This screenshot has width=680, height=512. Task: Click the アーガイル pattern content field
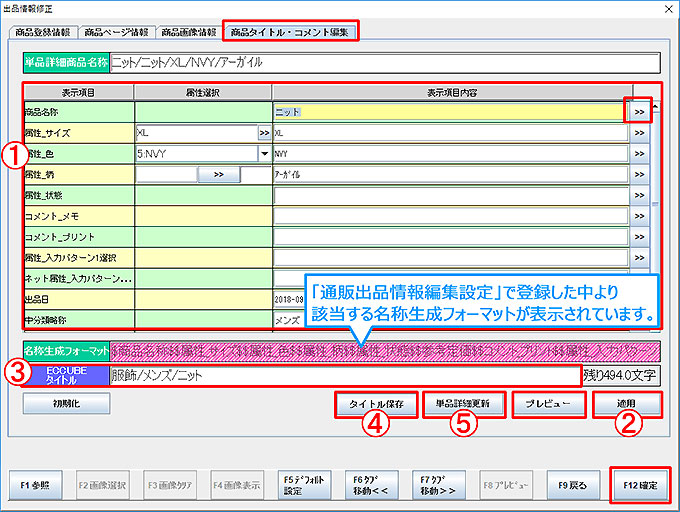(x=451, y=175)
